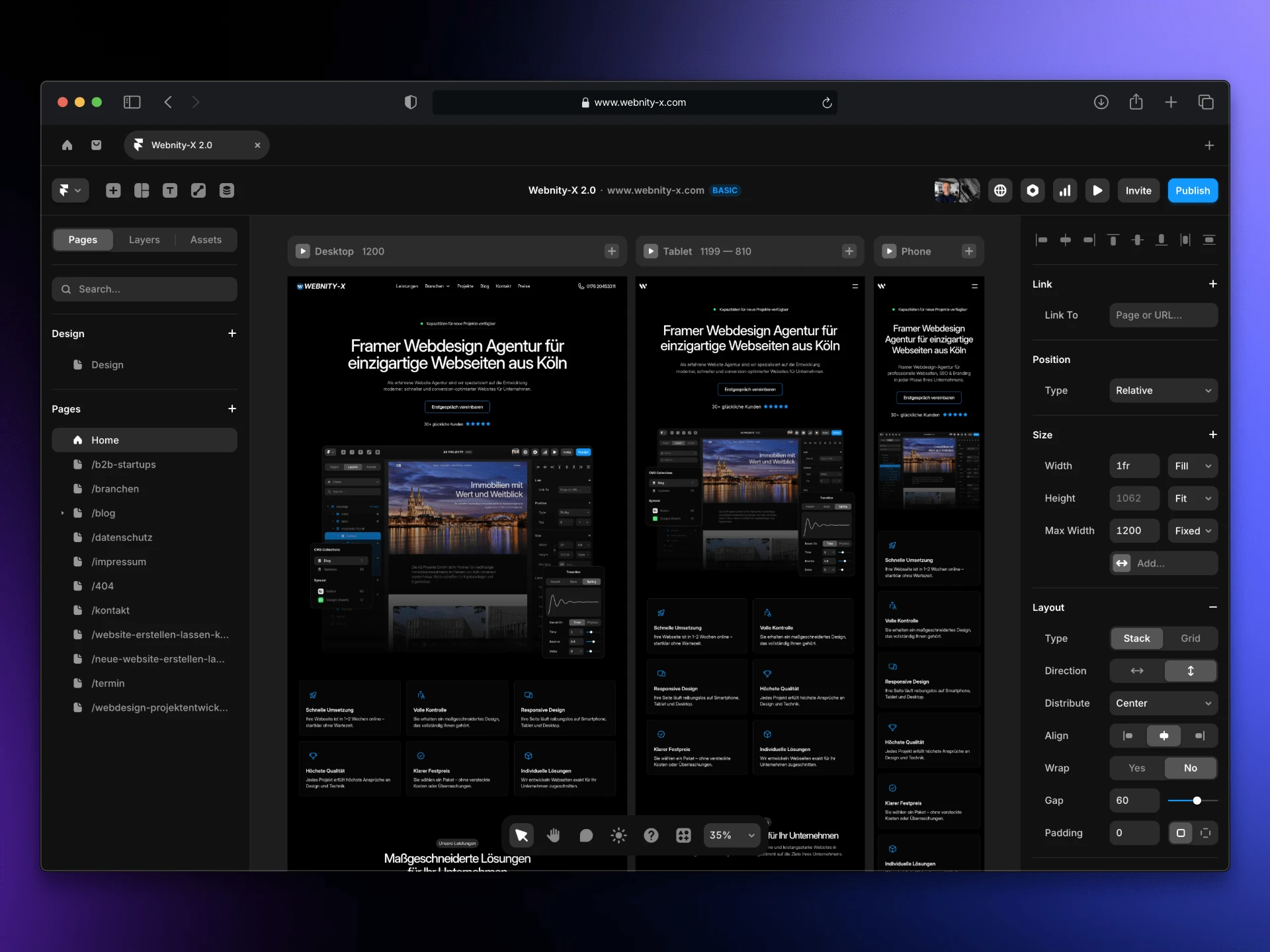Open Max Width Fixed dropdown
Viewport: 1270px width, 952px height.
1193,530
